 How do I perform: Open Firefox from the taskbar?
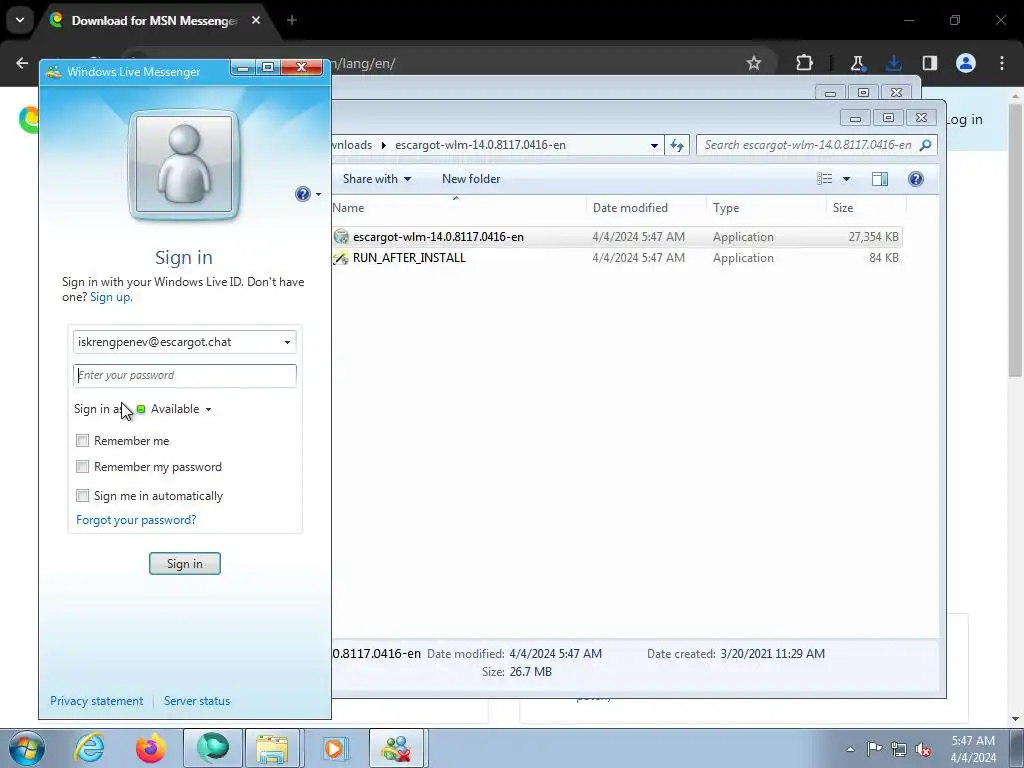150,748
